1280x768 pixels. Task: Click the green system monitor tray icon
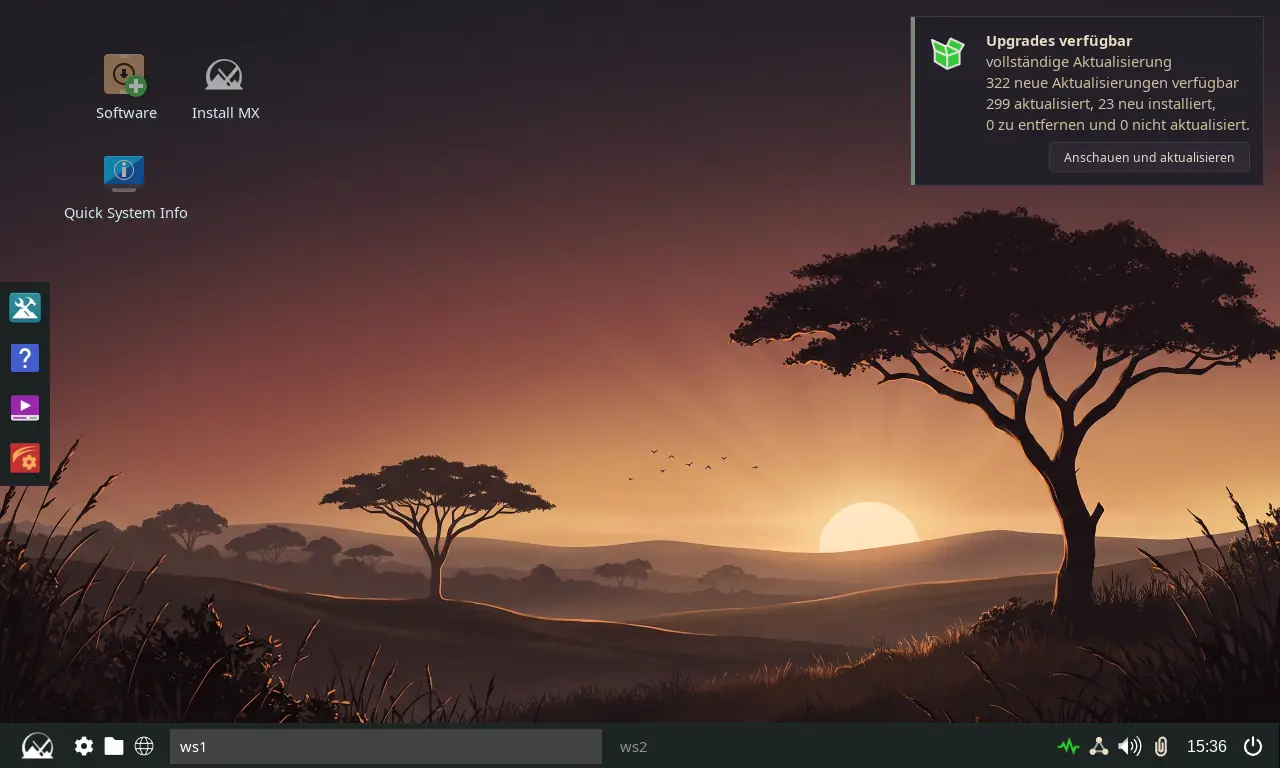pyautogui.click(x=1068, y=746)
